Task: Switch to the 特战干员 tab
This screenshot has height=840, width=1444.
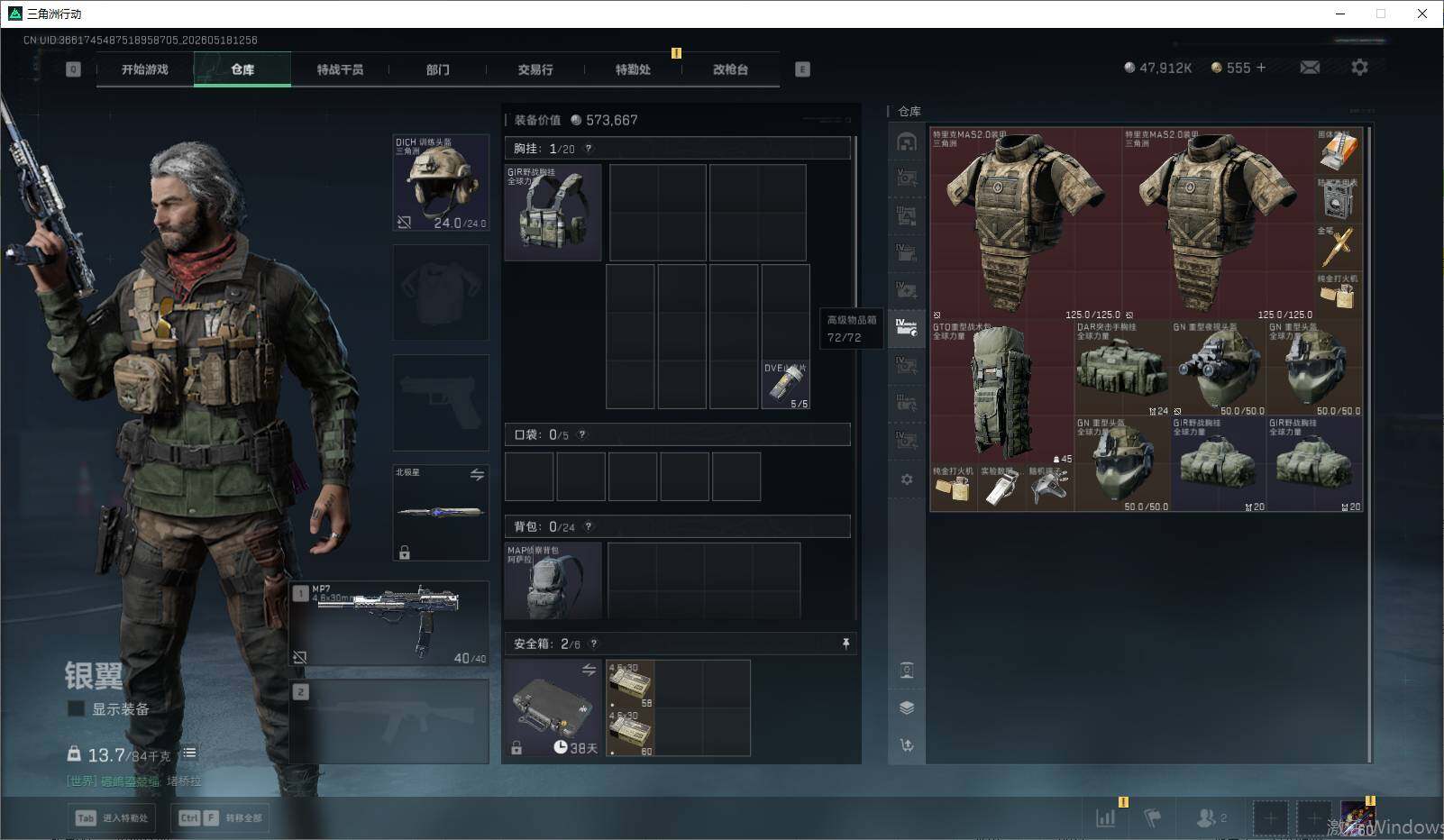Action: click(x=340, y=69)
